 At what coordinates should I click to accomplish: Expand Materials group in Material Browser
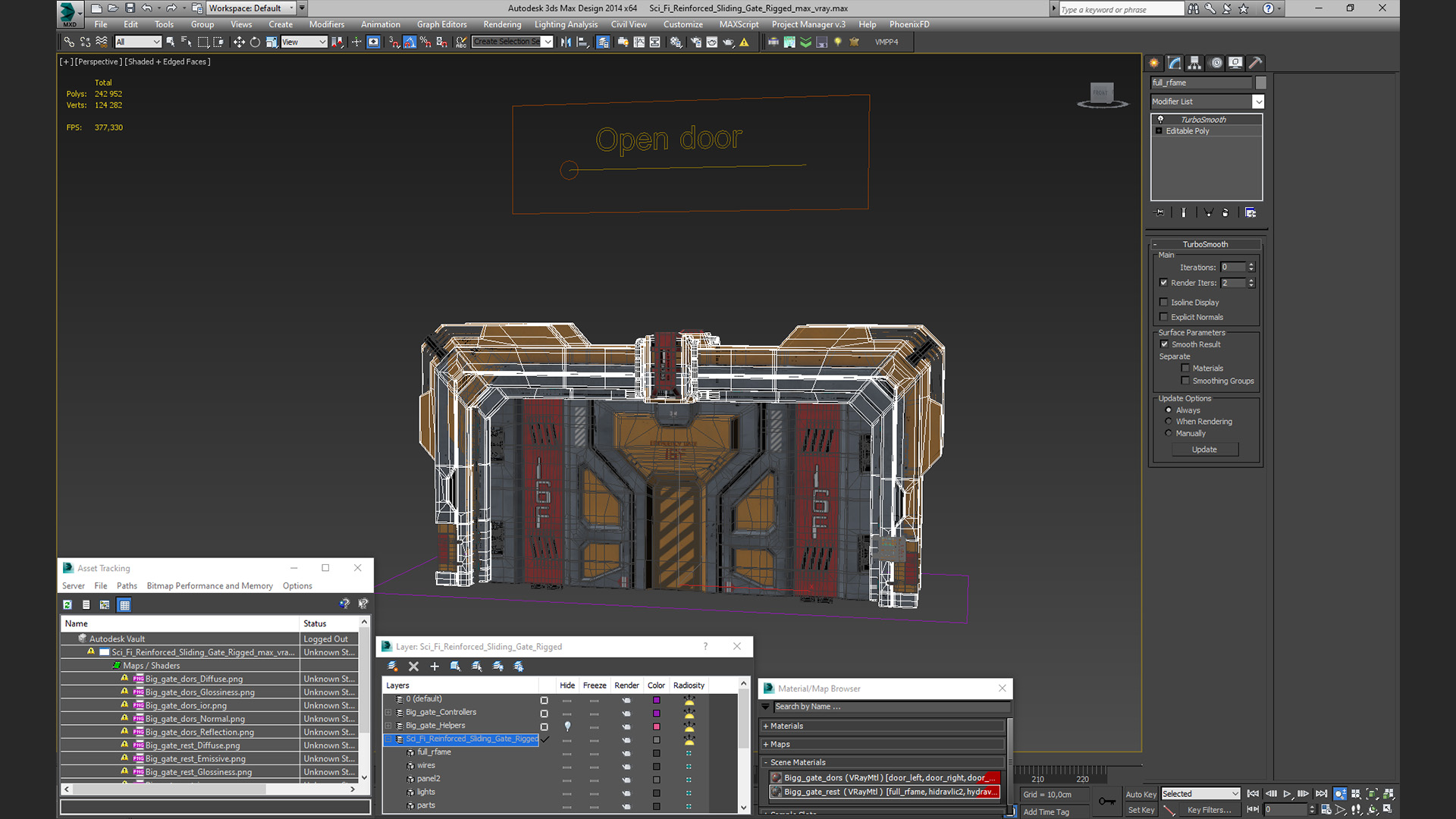tap(766, 726)
